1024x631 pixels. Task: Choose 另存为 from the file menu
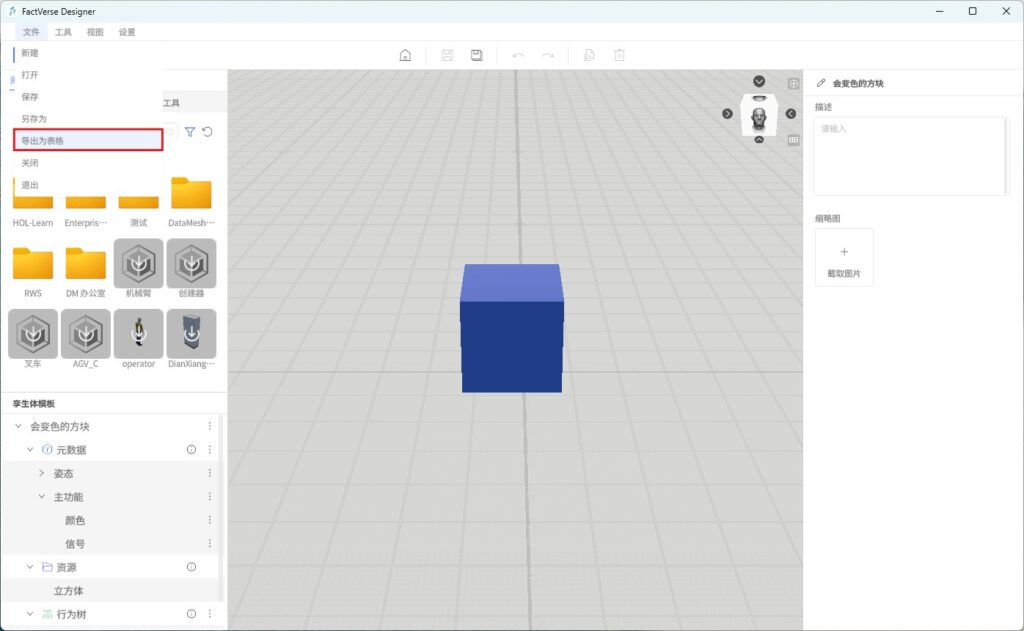click(34, 119)
